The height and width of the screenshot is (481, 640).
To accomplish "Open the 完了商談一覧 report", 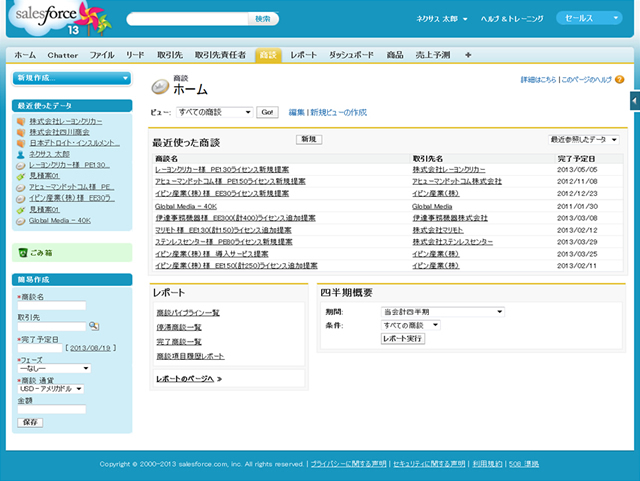I will click(x=179, y=342).
